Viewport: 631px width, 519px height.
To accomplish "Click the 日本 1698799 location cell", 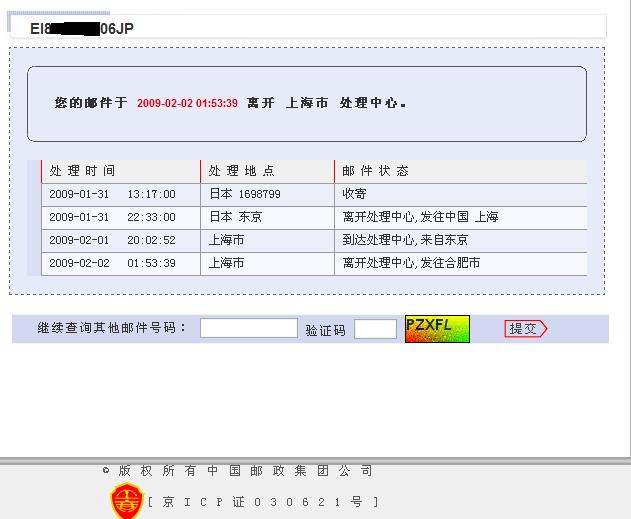I will pos(245,194).
